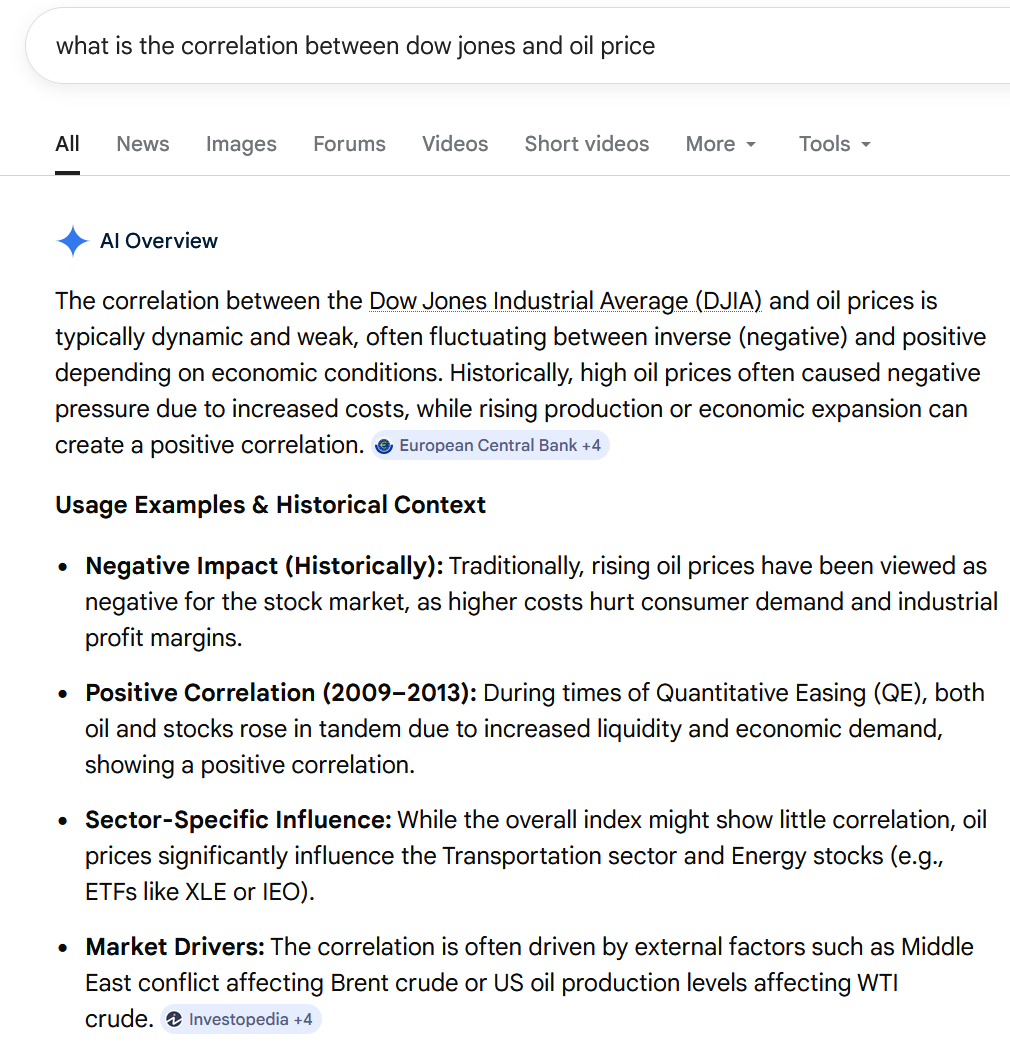Click the AI Overview label
The height and width of the screenshot is (1056, 1010).
click(x=159, y=241)
